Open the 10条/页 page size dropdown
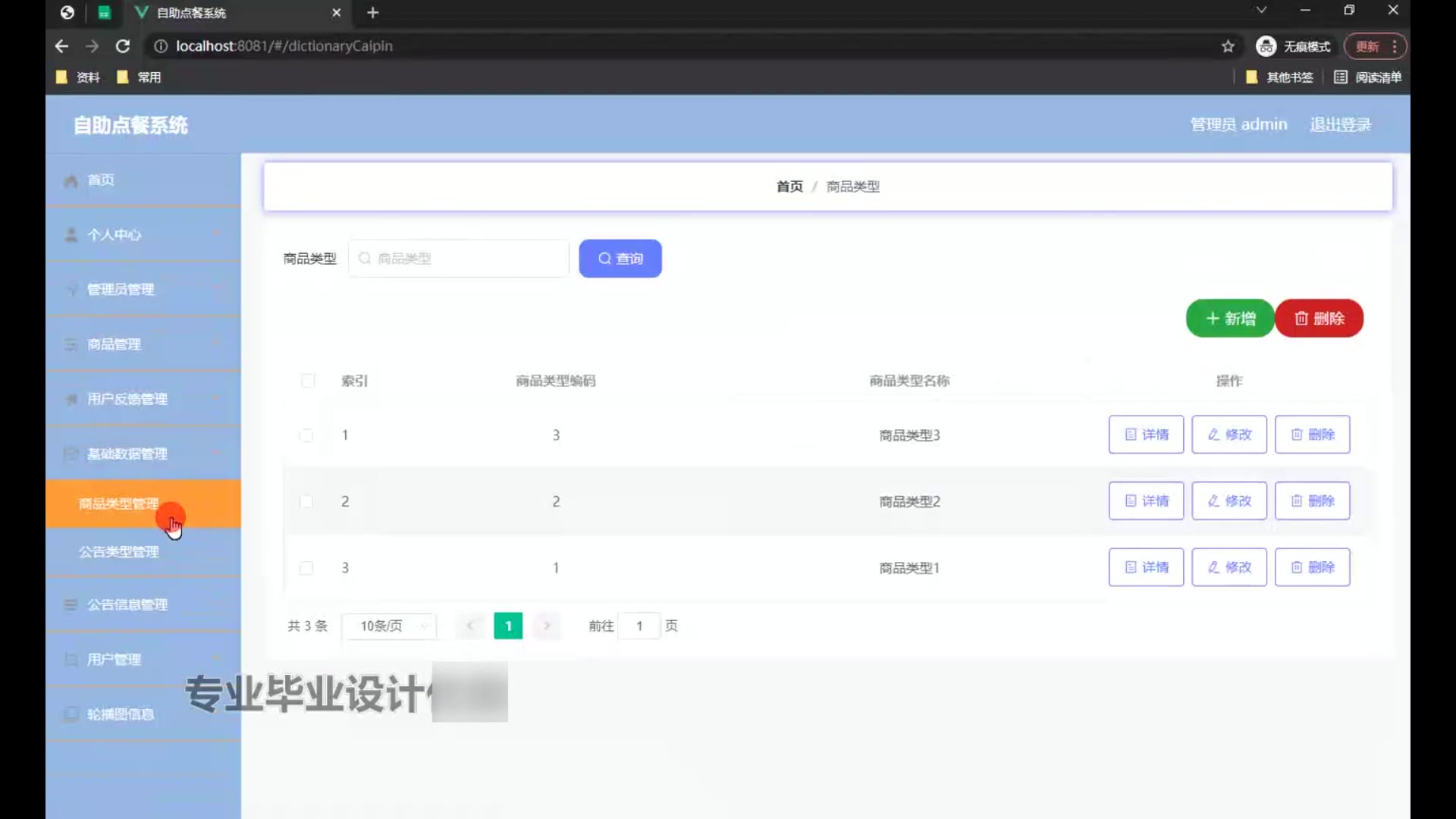 389,626
